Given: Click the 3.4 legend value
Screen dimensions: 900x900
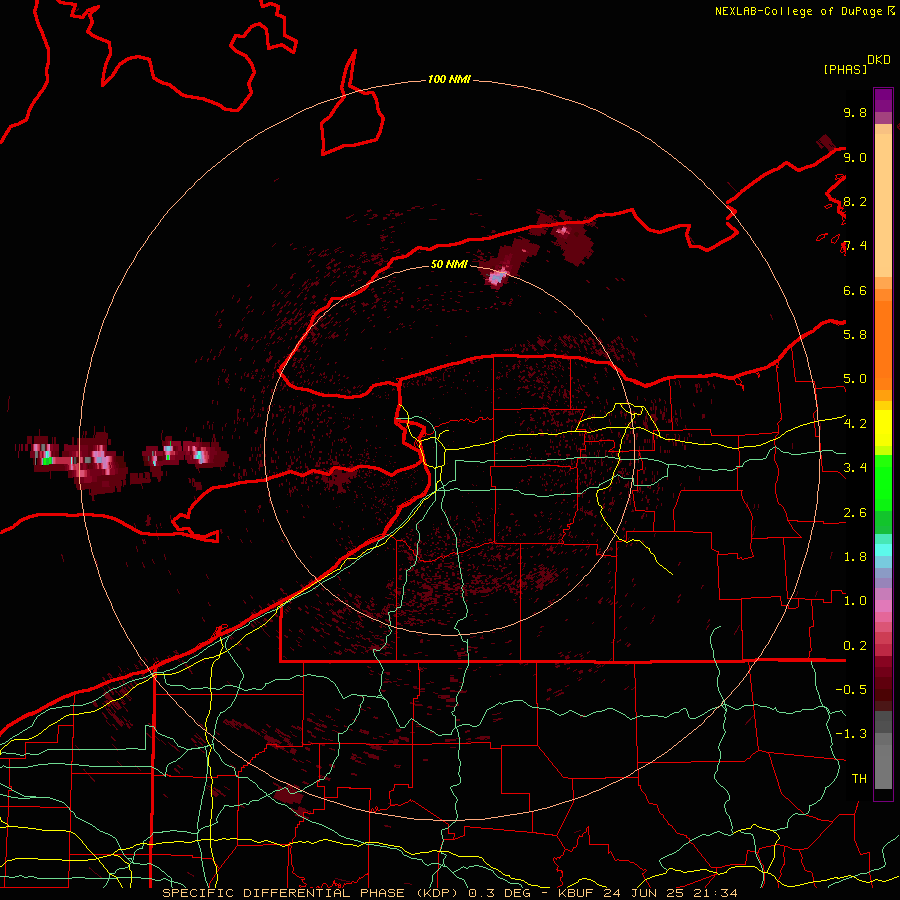Looking at the screenshot, I should point(855,467).
